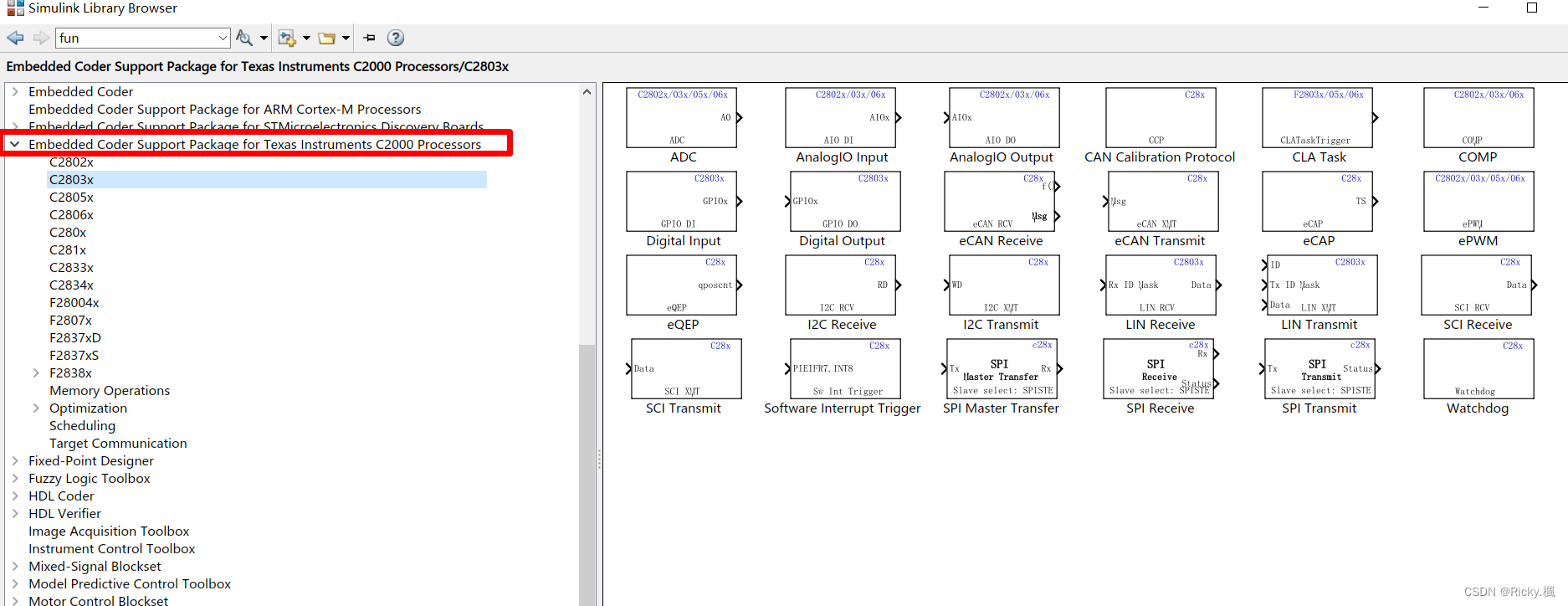
Task: Select the C2806x library
Action: [71, 214]
